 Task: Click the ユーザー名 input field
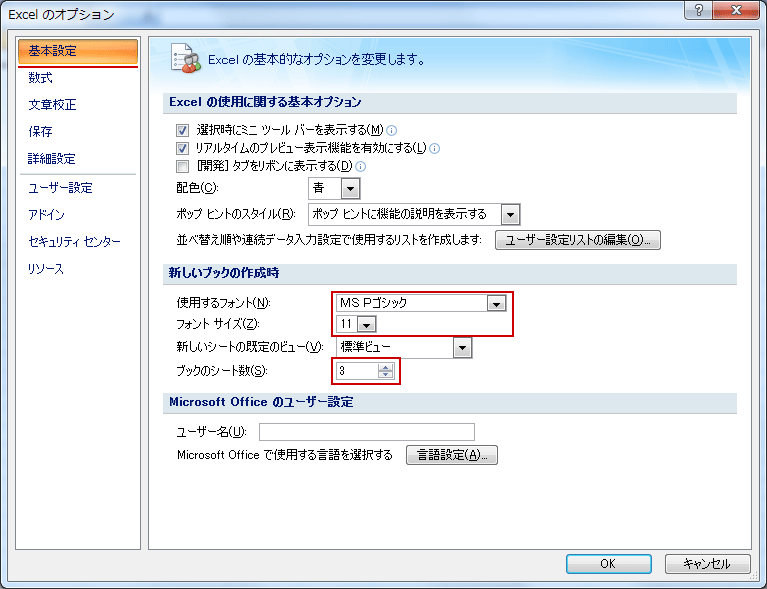[367, 432]
